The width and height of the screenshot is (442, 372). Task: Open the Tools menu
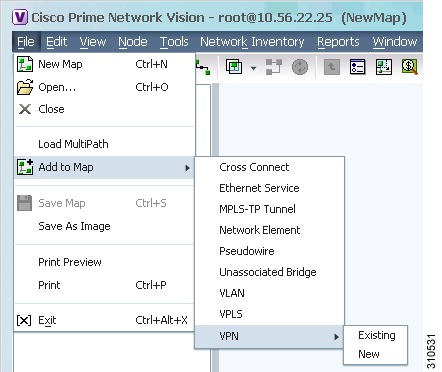pos(174,42)
